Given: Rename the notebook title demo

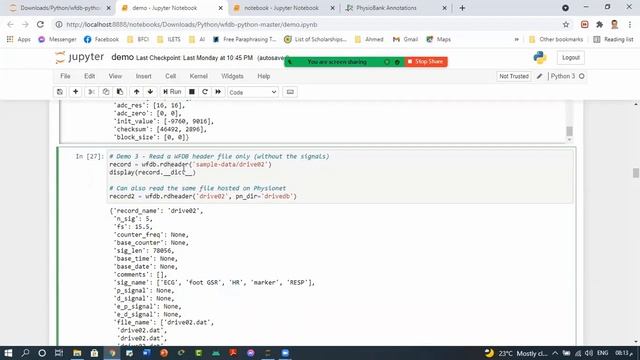Looking at the screenshot, I should 122,57.
